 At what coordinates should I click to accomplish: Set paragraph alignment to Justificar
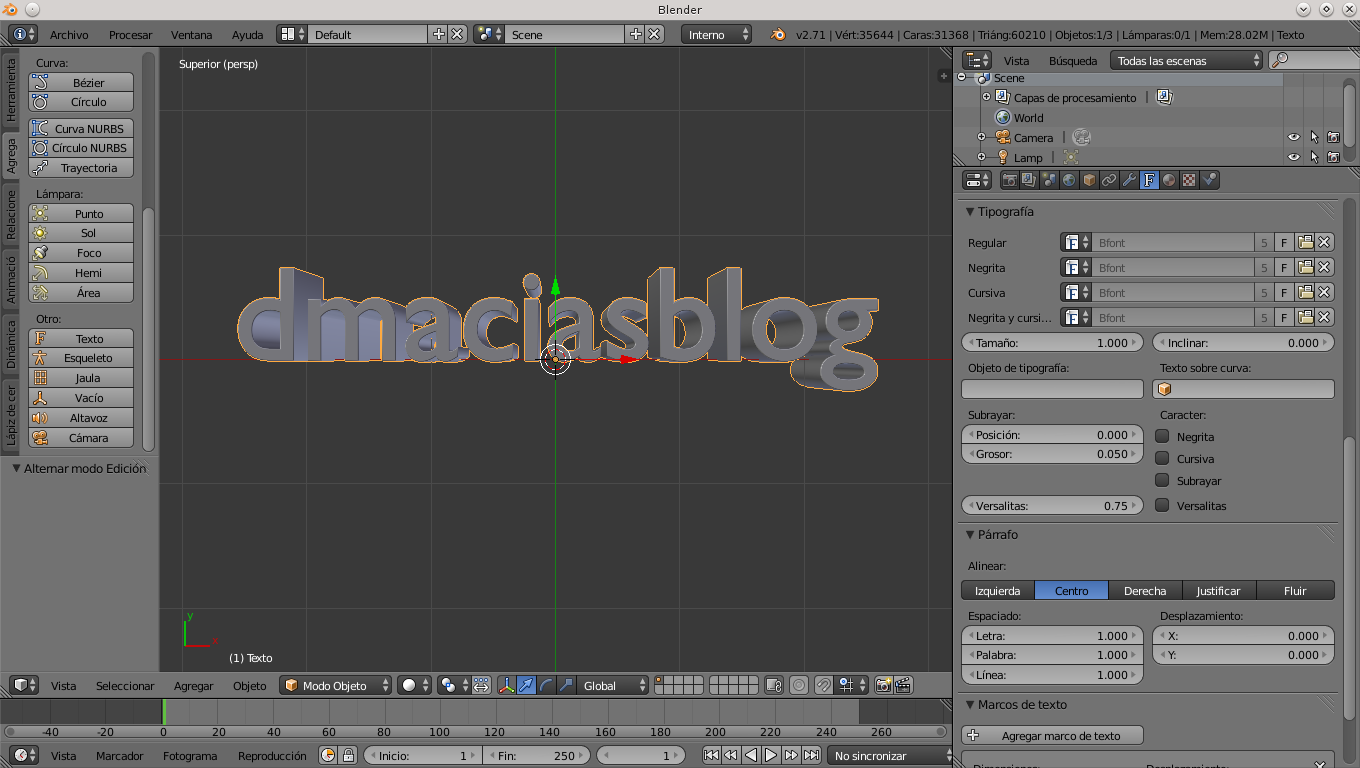[1219, 590]
